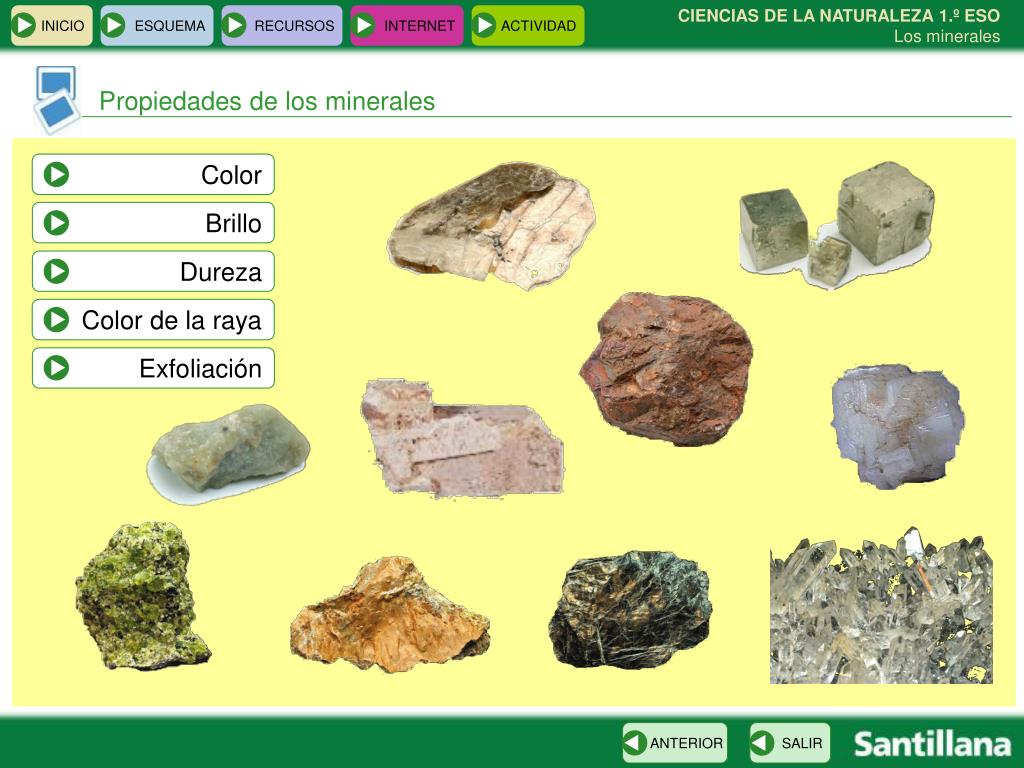Open the Brillo property button
The image size is (1024, 768).
(153, 223)
